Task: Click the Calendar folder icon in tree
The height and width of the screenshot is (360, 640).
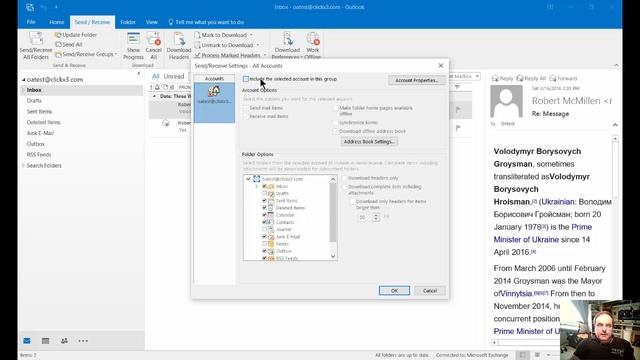Action: pyautogui.click(x=270, y=215)
